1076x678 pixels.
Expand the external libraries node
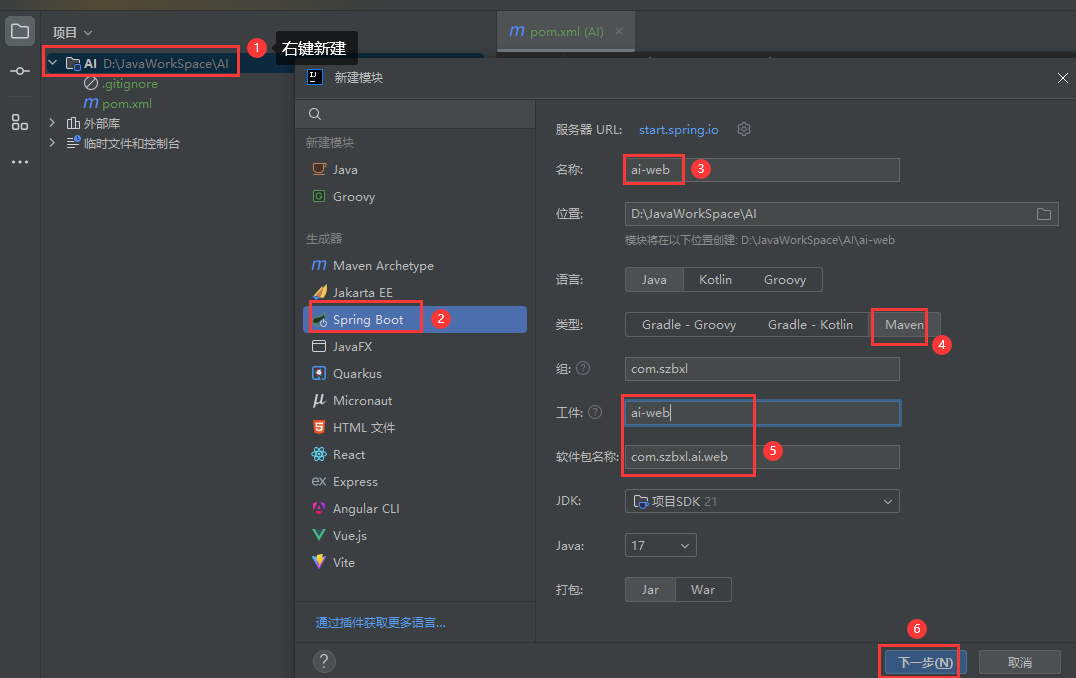52,123
